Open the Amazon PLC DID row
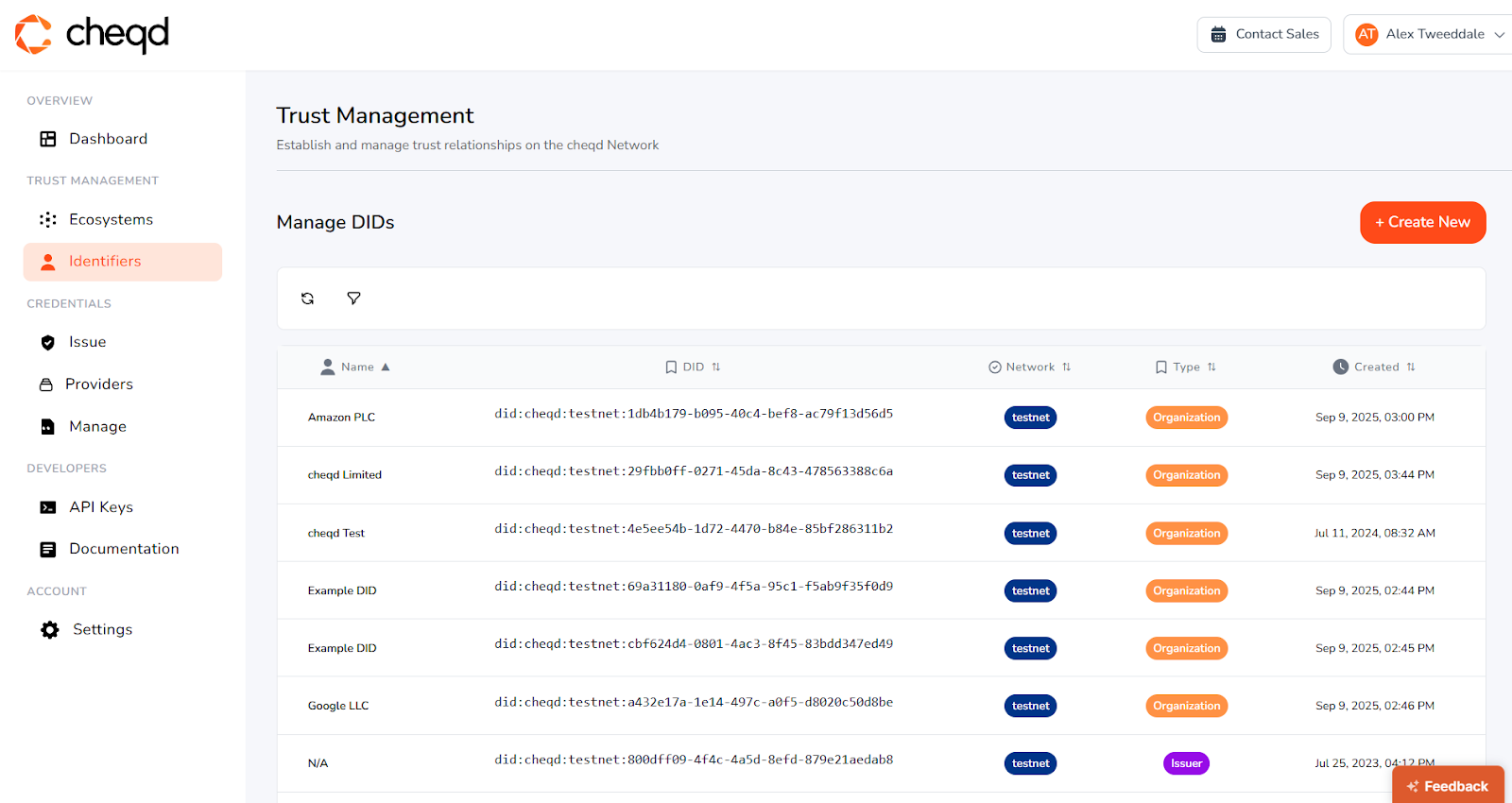This screenshot has width=1512, height=803. (x=341, y=418)
